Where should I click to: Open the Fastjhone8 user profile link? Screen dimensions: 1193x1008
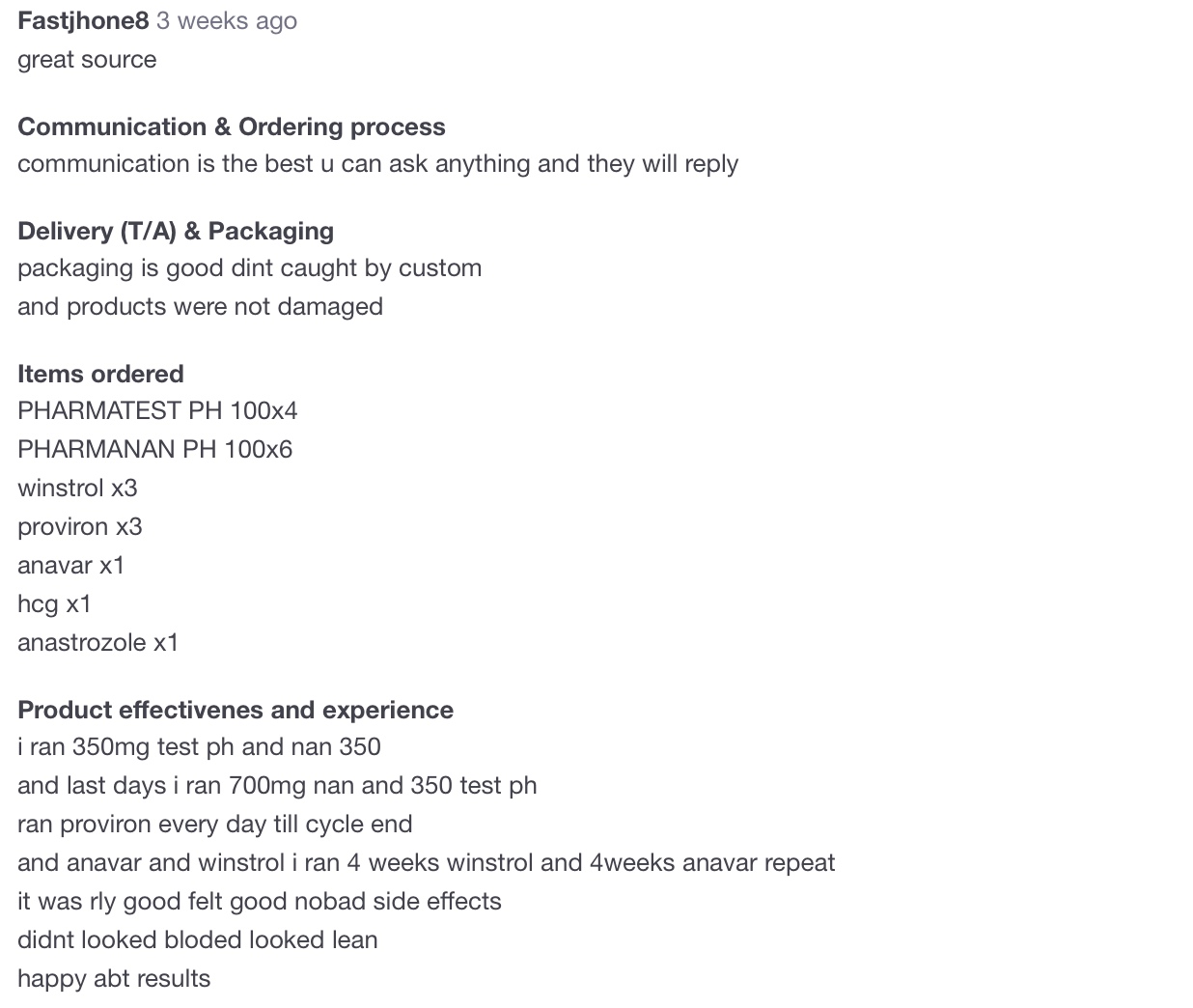(x=83, y=20)
